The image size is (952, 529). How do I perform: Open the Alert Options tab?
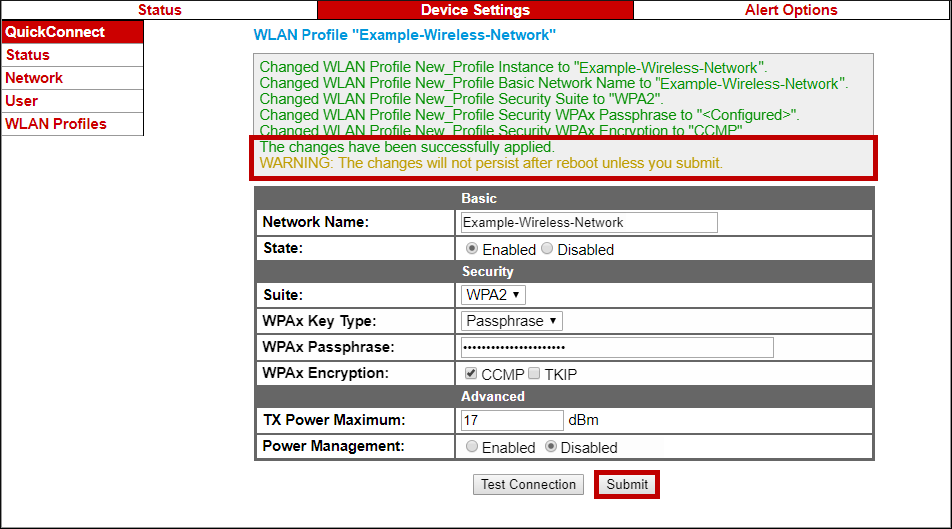791,10
